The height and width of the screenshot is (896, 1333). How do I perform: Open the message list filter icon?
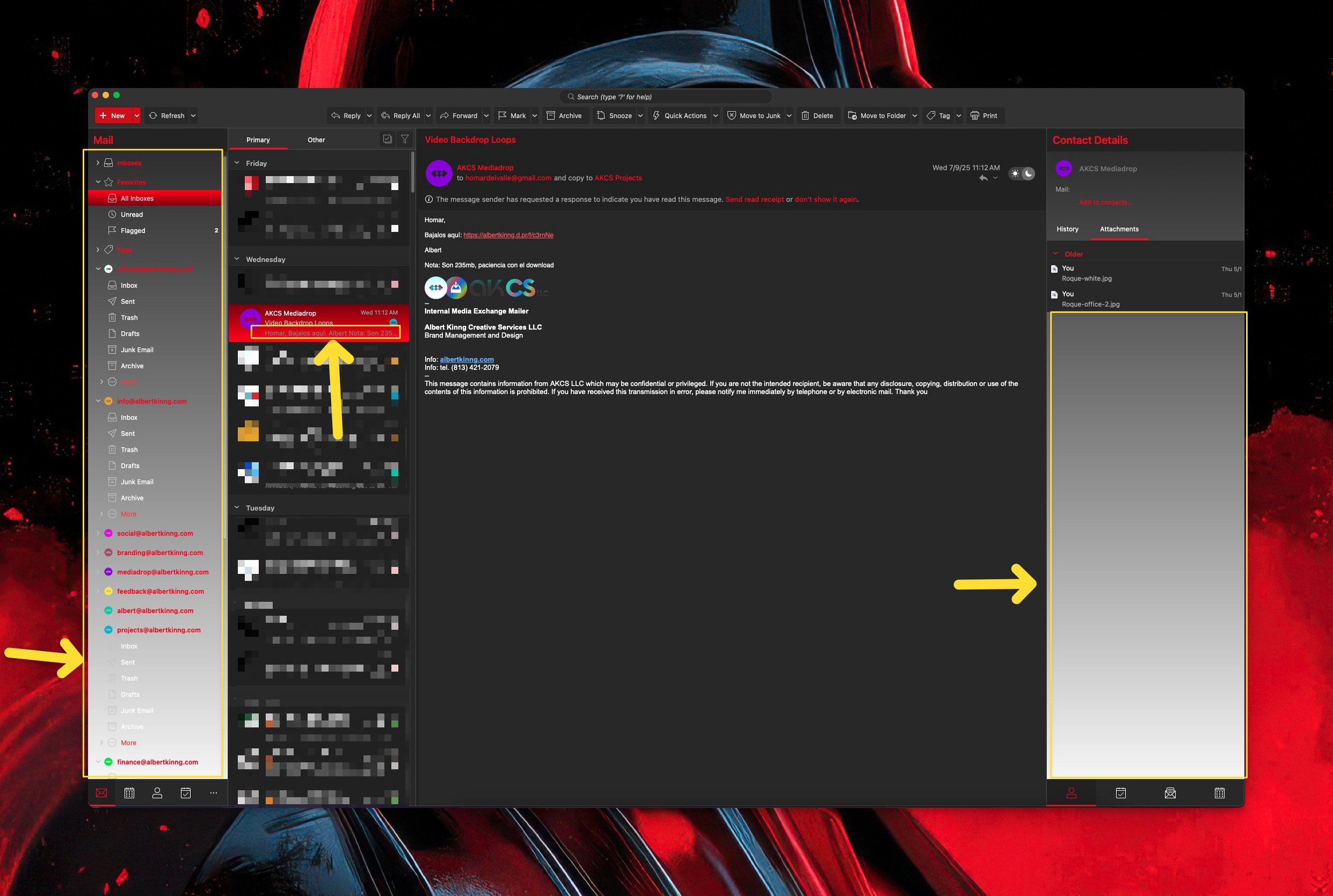point(405,139)
